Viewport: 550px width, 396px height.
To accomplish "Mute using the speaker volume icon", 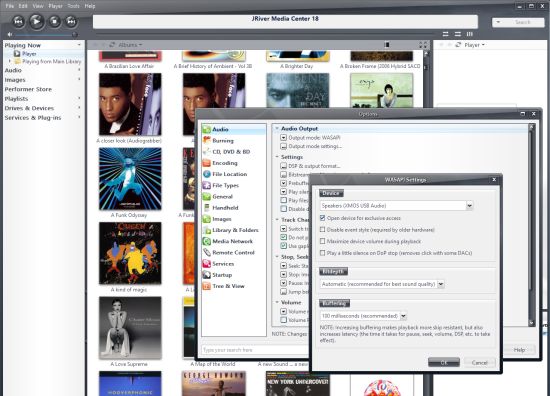I will click(10, 34).
